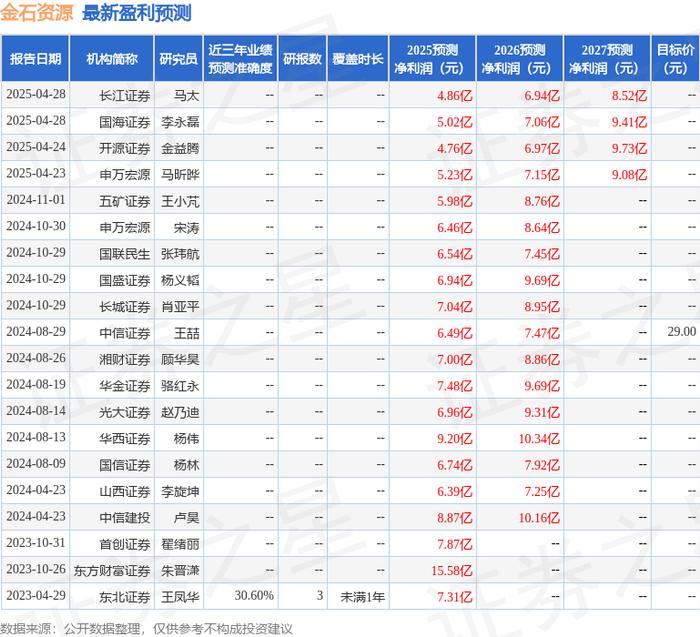Click analyst name 翟绪丽
Viewport: 700px width, 637px height.
pyautogui.click(x=180, y=544)
